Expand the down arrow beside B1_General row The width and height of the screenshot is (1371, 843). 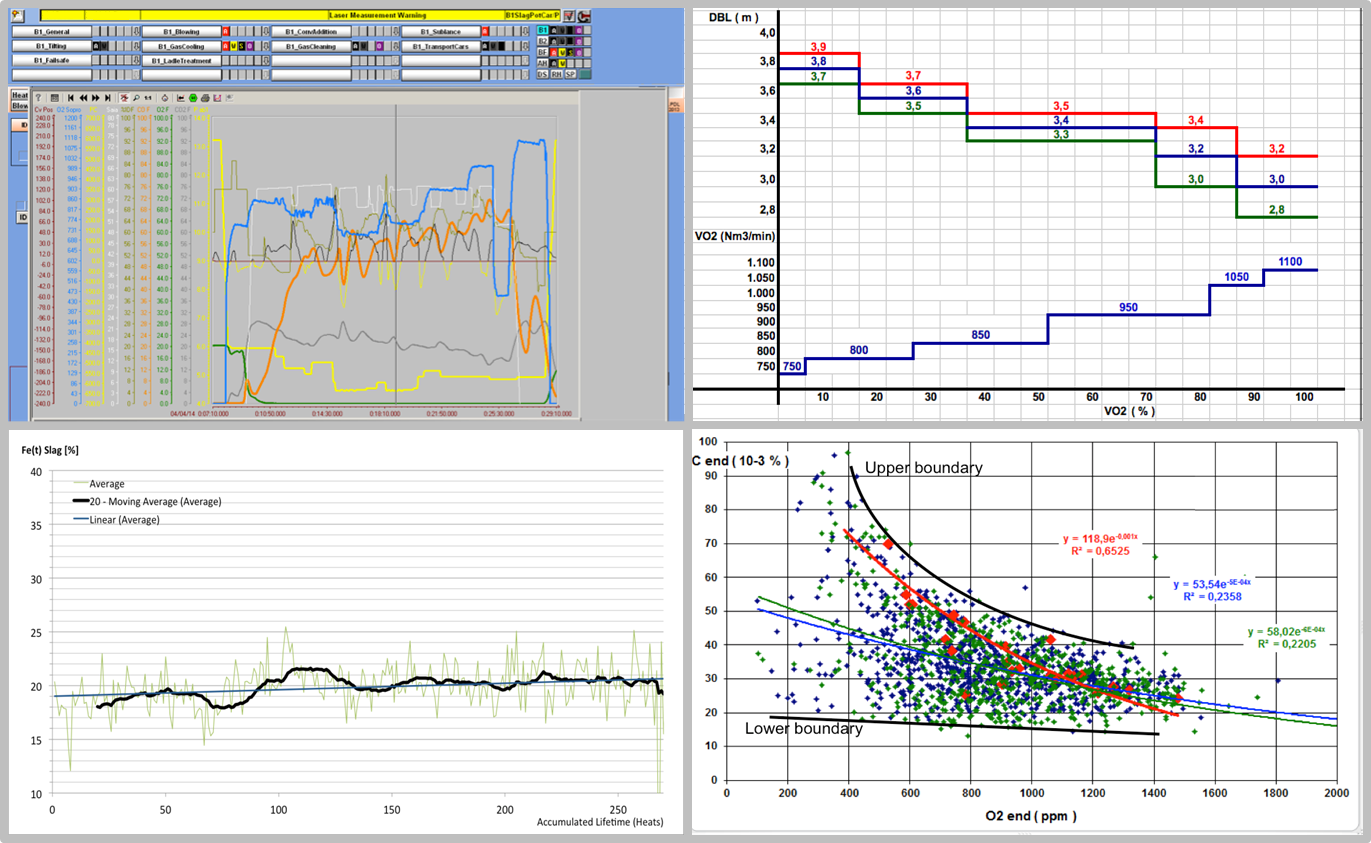coord(136,32)
